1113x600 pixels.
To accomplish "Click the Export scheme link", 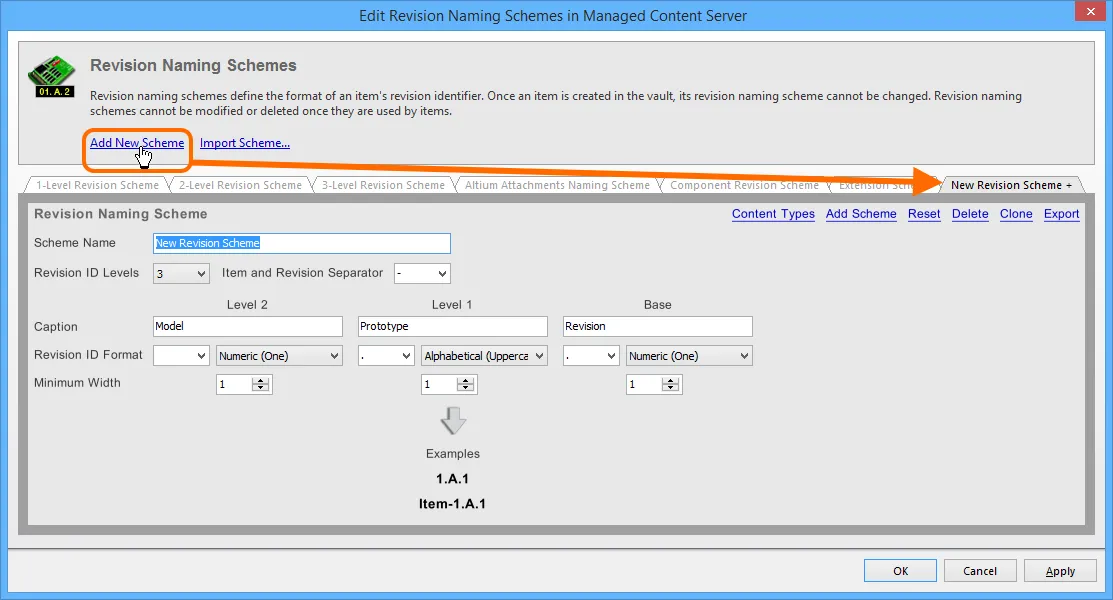I will click(1061, 214).
